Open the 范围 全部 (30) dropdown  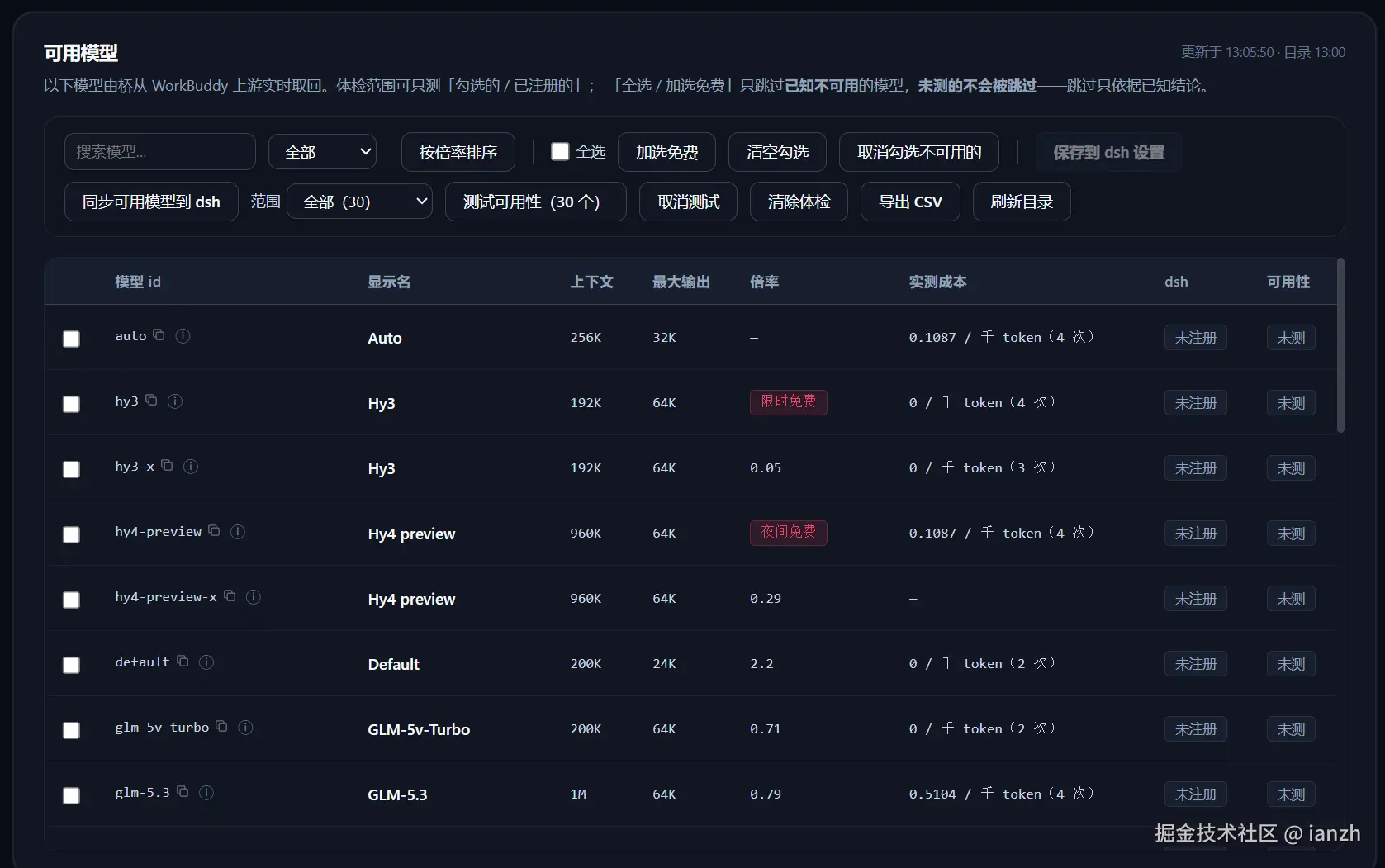click(x=359, y=202)
